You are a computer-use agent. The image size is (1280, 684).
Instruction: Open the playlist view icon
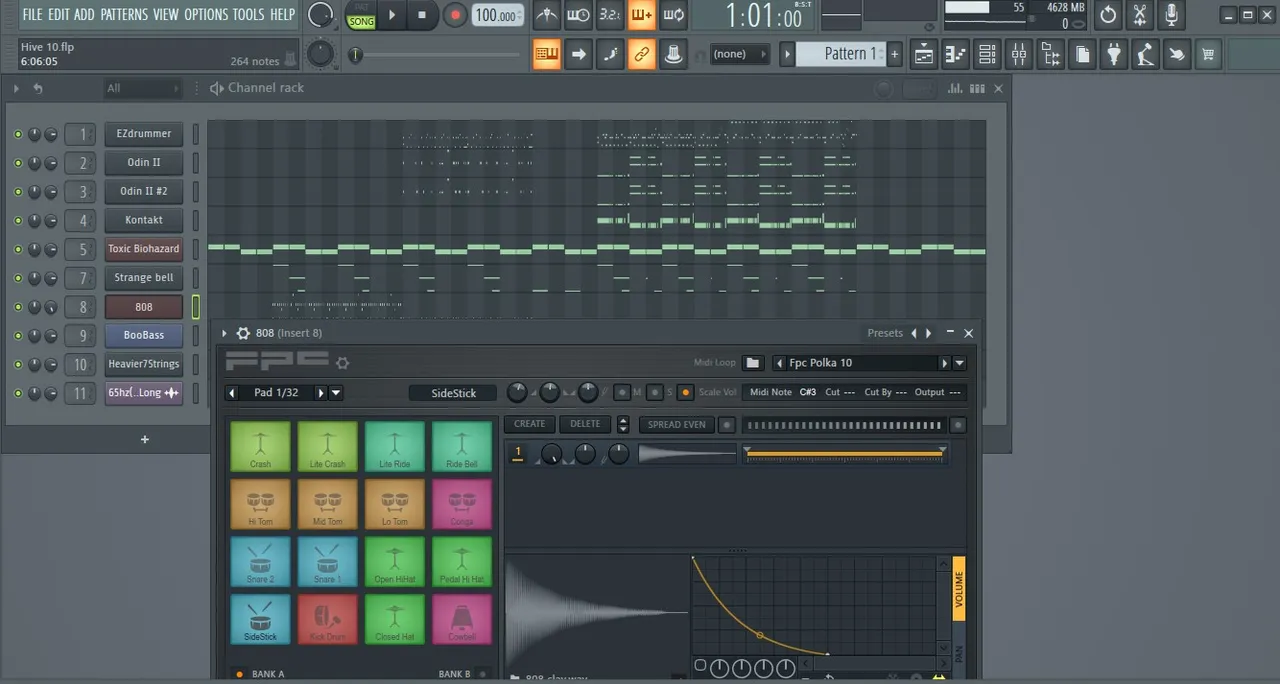coord(924,54)
